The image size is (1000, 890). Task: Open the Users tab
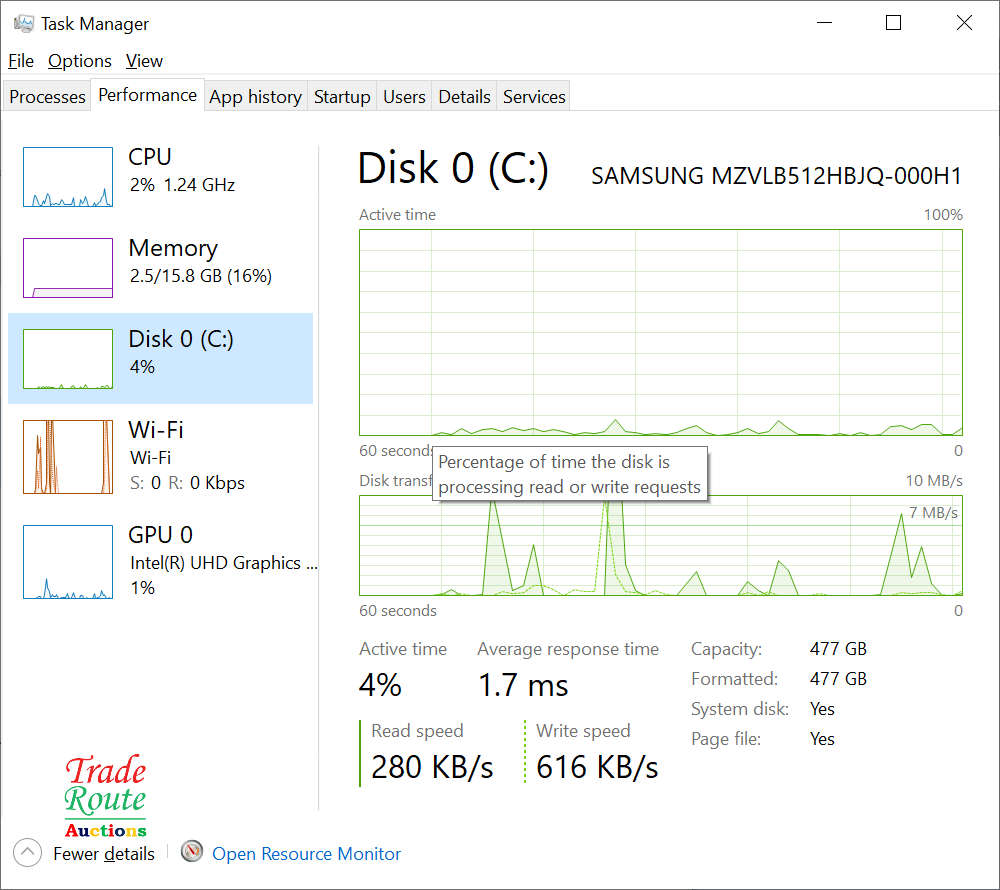click(404, 97)
